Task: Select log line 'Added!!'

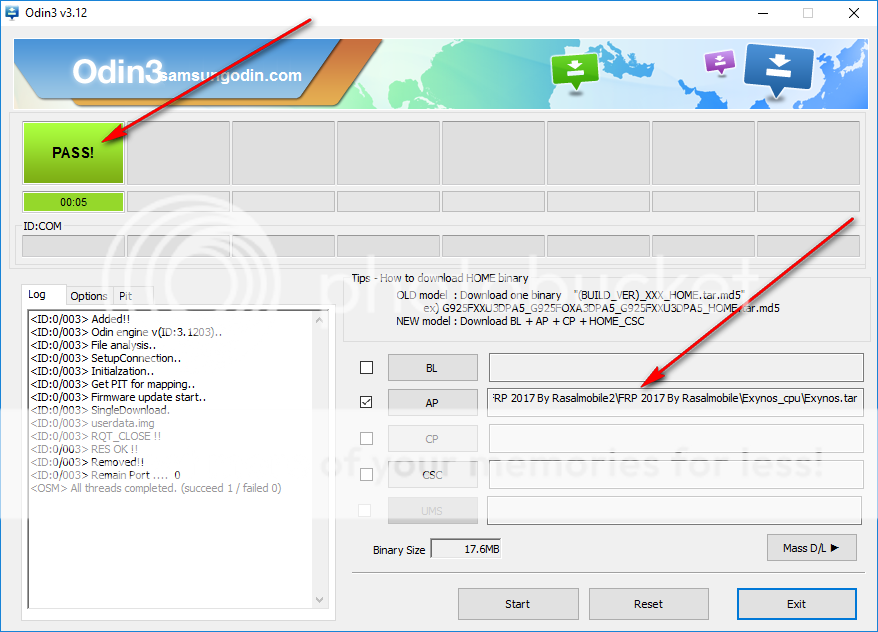Action: click(80, 319)
